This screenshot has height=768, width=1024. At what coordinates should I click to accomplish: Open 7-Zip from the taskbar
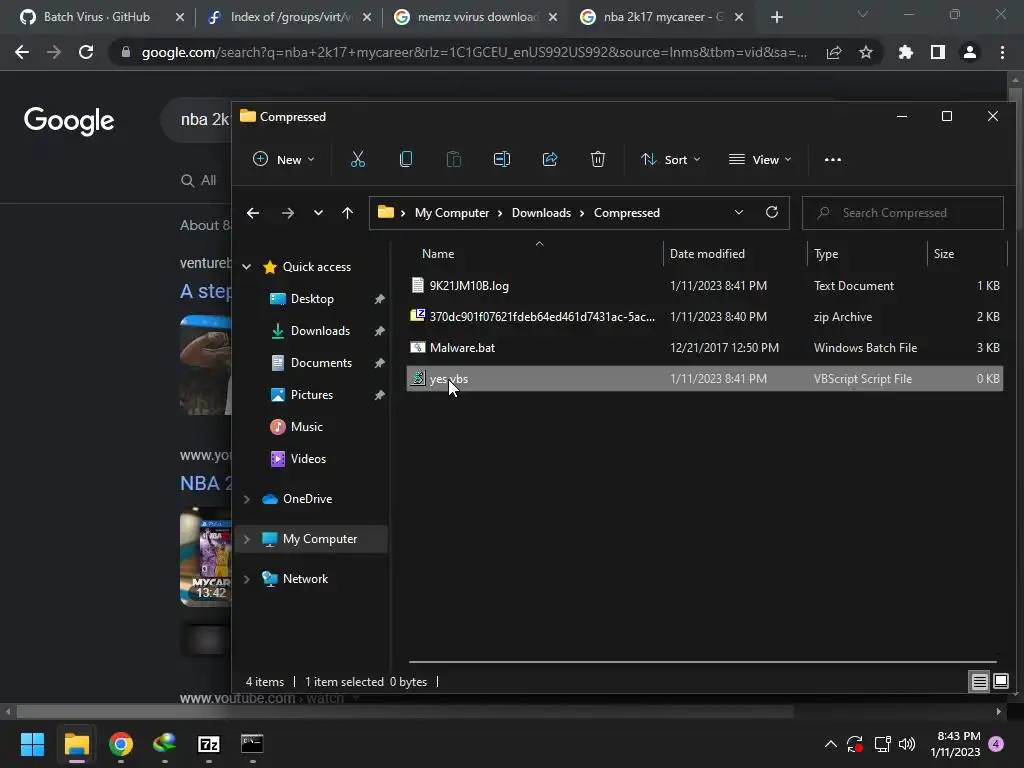[208, 744]
